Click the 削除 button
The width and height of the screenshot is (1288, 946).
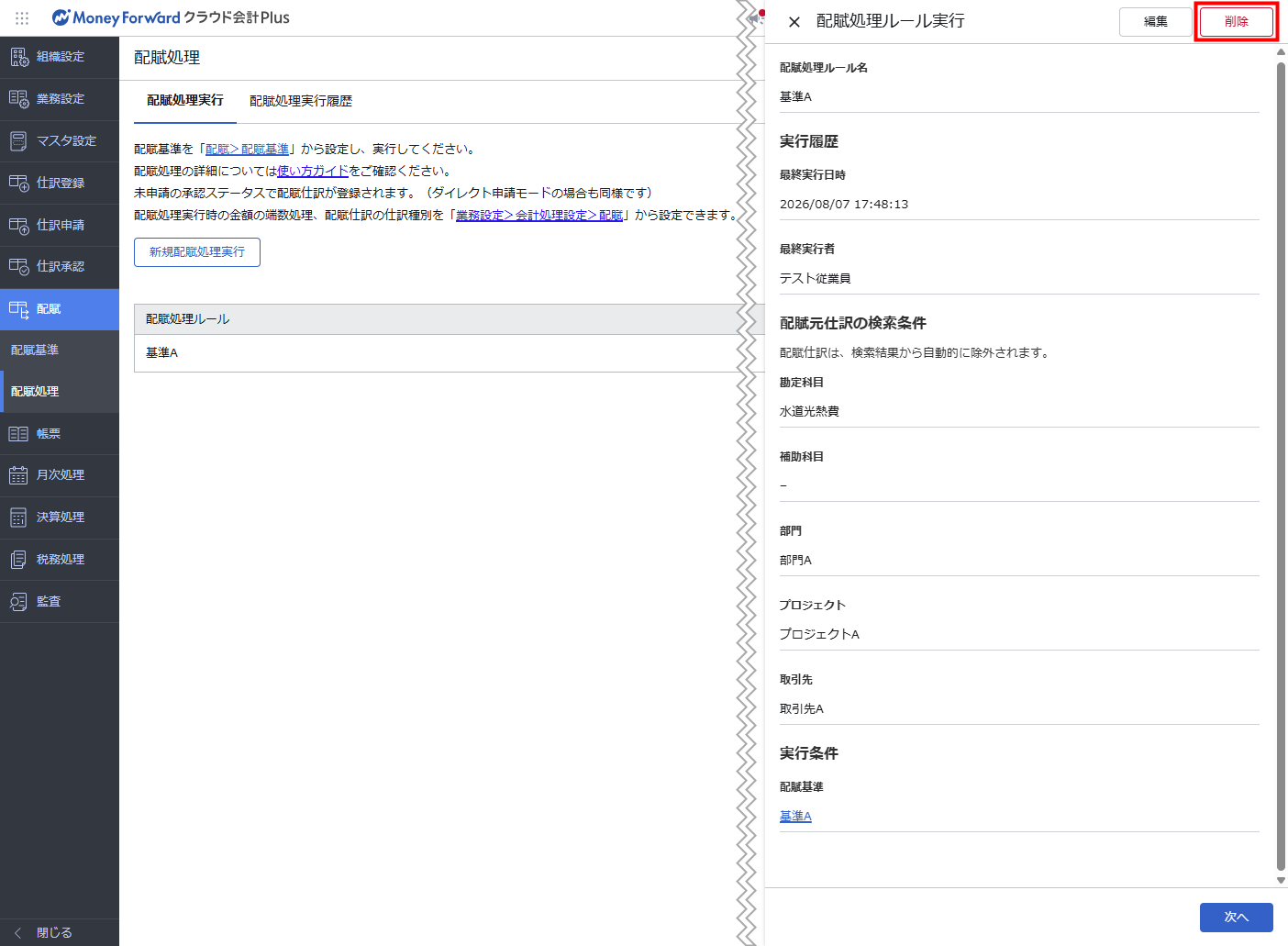[1237, 22]
